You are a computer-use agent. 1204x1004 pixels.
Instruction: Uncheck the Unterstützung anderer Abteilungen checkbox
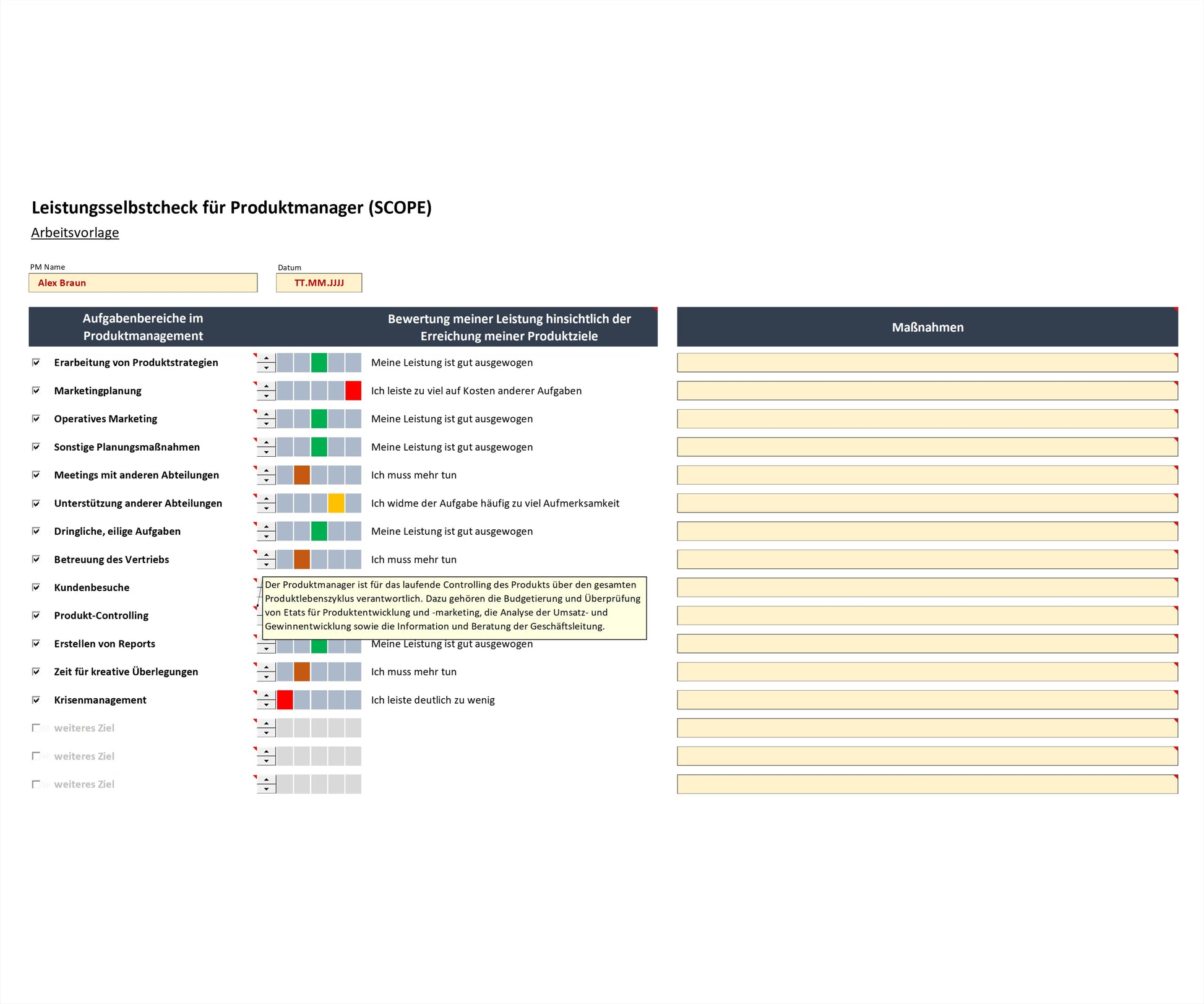pos(36,503)
